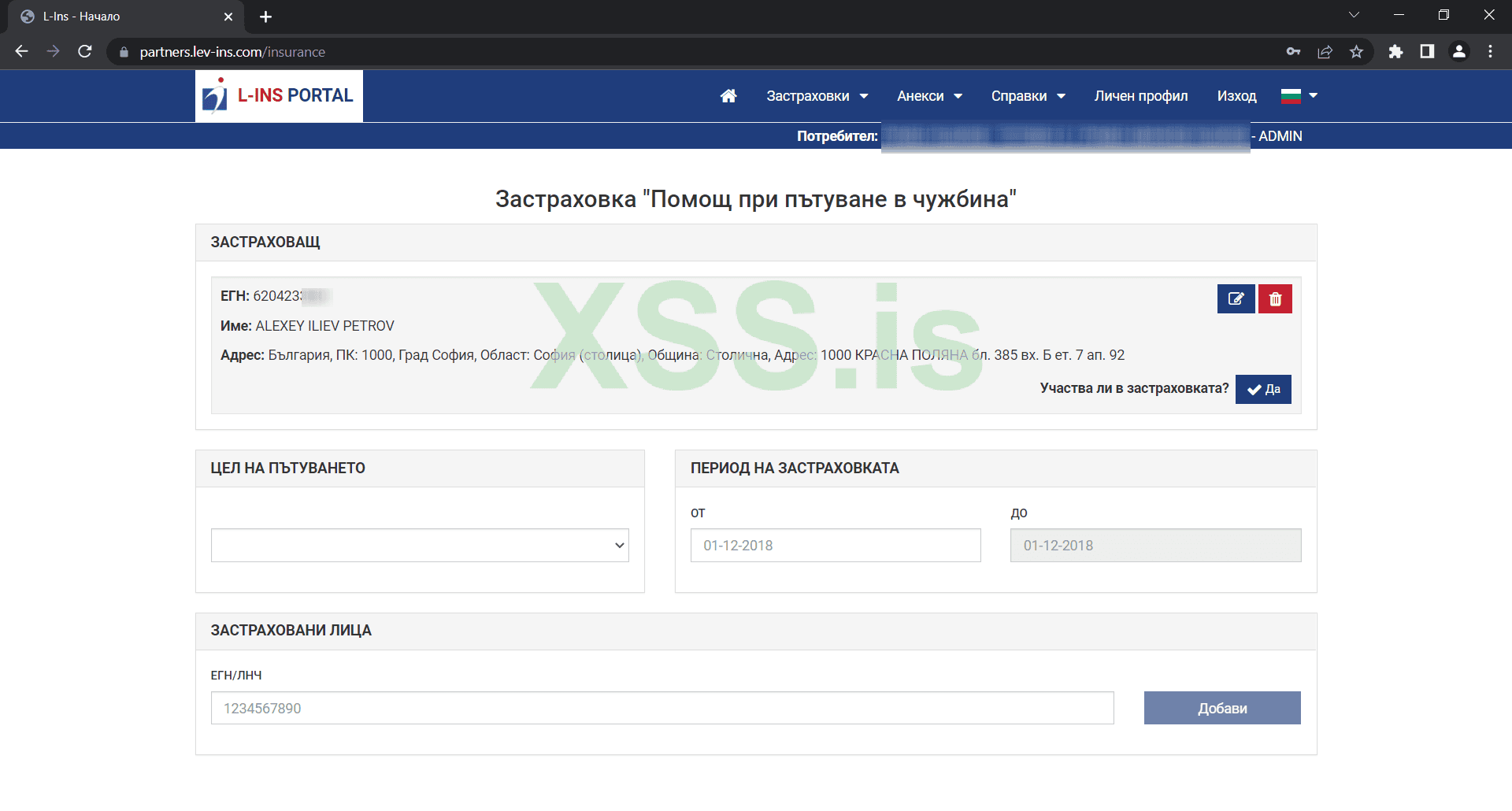Toggle the 'Да' participation button
The image size is (1512, 811).
click(1263, 389)
